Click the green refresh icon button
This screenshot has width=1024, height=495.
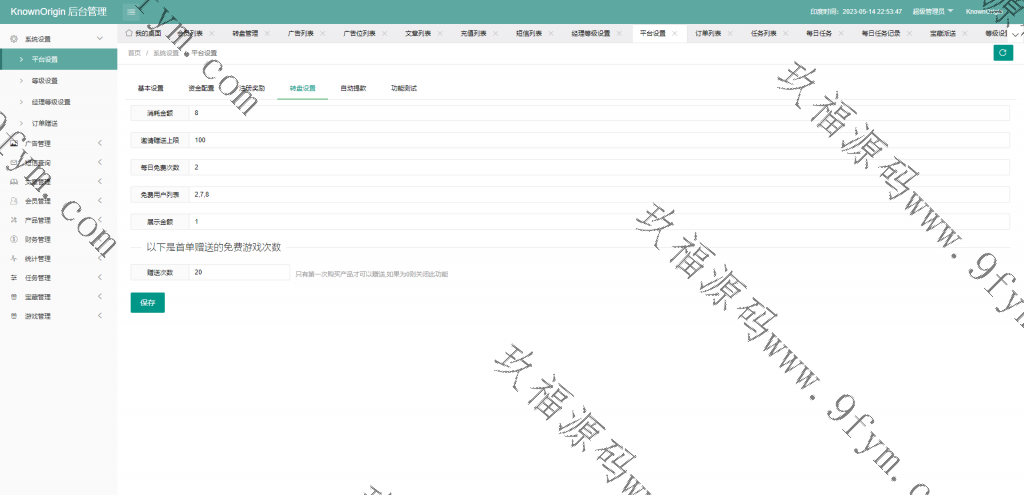click(1002, 53)
